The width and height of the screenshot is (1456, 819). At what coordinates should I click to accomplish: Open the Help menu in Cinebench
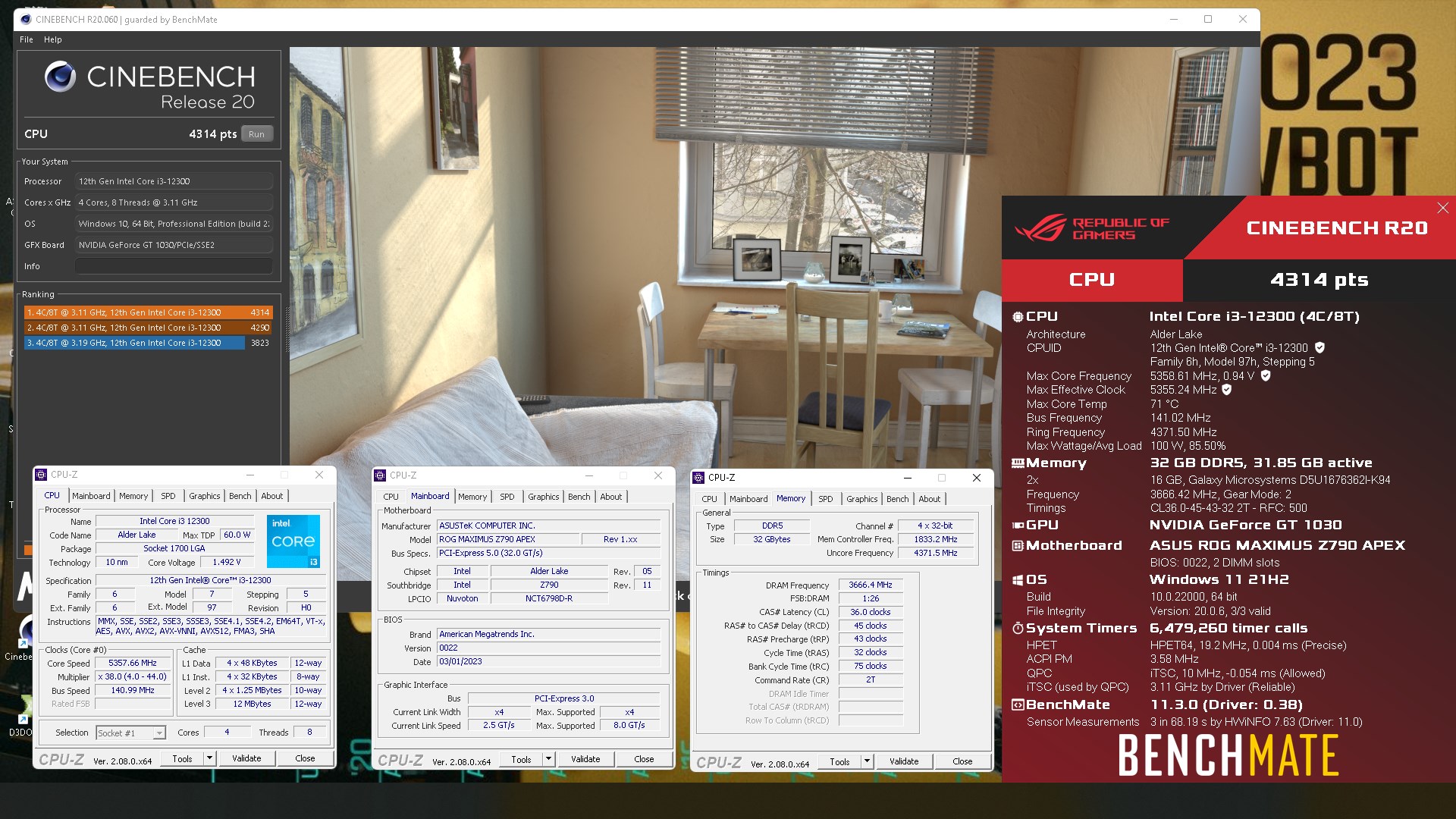53,39
